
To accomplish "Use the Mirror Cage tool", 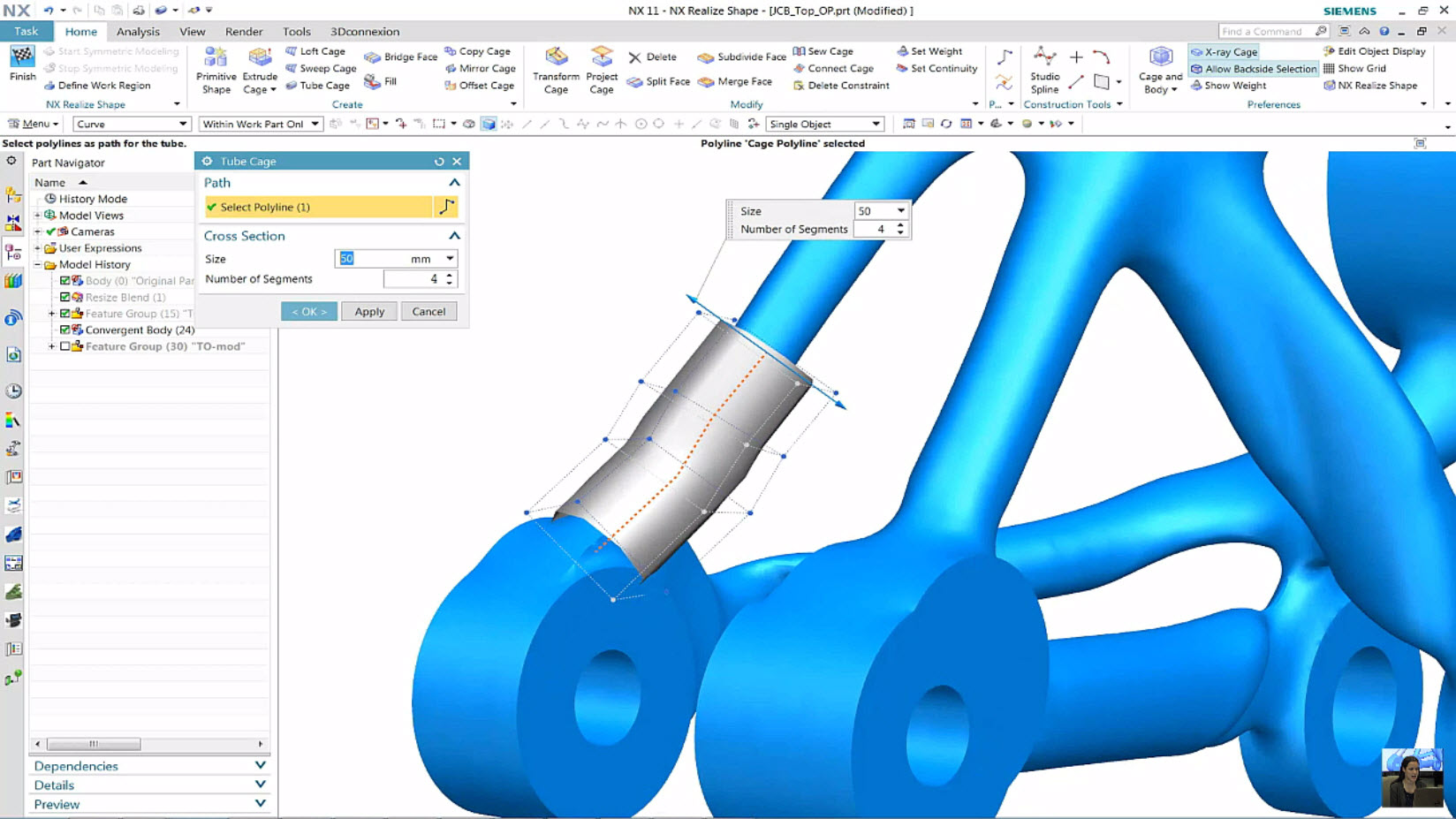I will pyautogui.click(x=480, y=68).
